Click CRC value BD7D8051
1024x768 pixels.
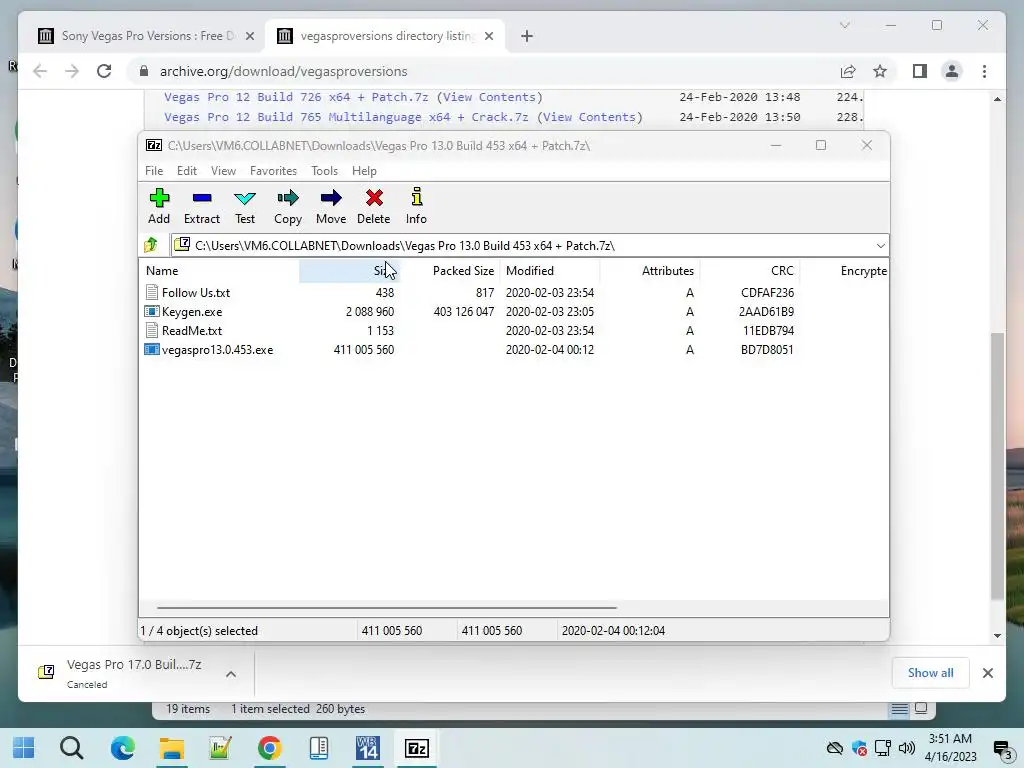(767, 349)
